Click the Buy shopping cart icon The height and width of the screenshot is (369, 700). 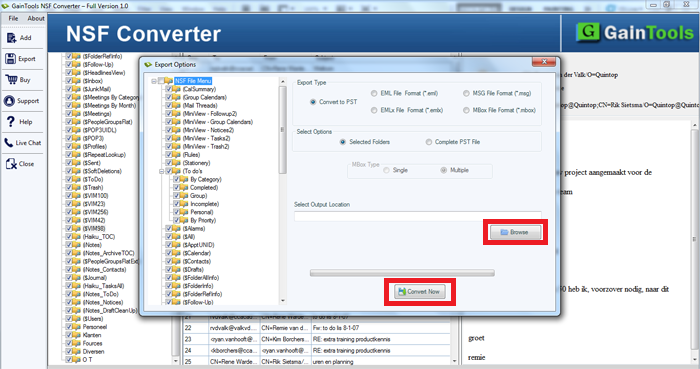pyautogui.click(x=11, y=79)
